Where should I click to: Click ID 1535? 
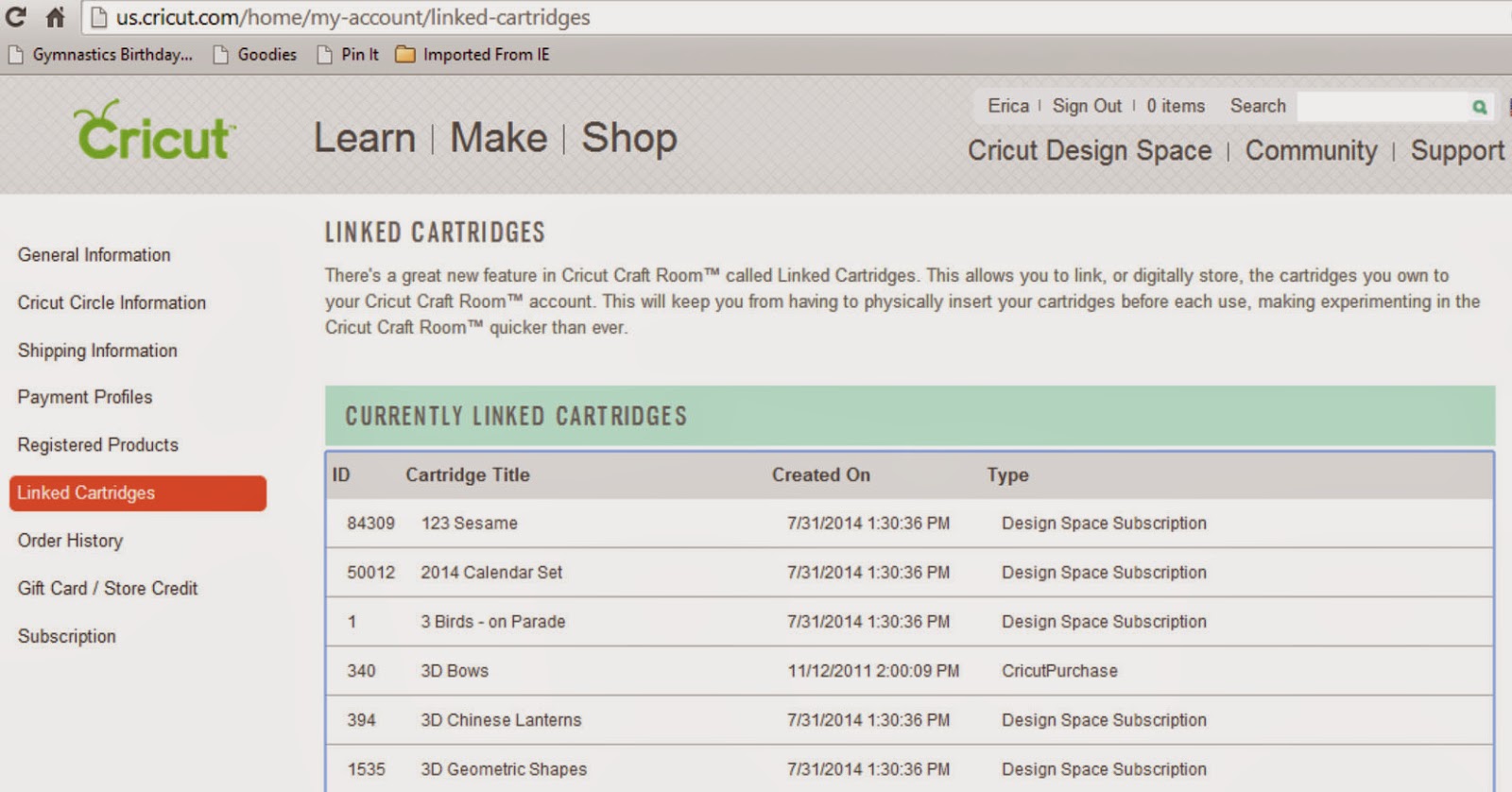pos(366,769)
